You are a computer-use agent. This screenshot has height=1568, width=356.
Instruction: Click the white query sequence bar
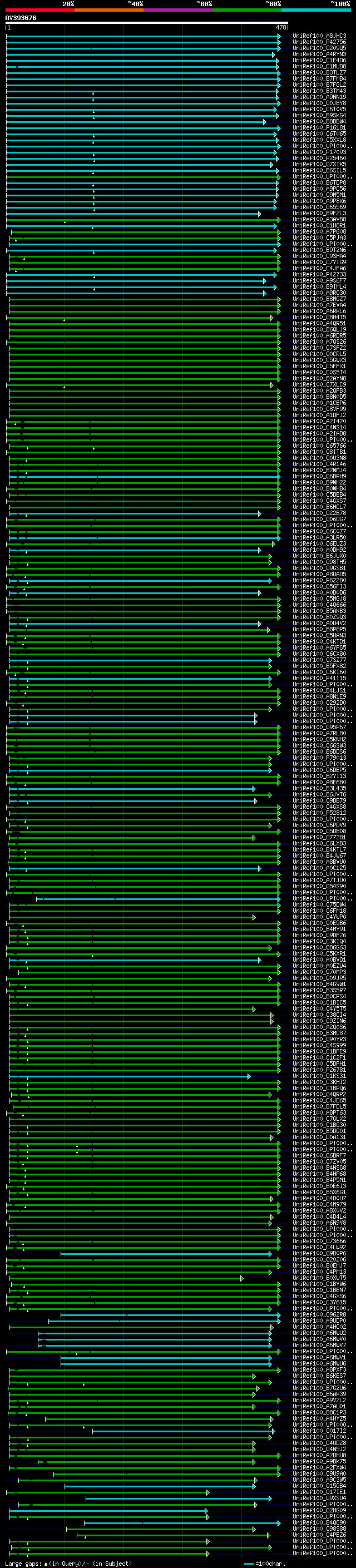[147, 23]
